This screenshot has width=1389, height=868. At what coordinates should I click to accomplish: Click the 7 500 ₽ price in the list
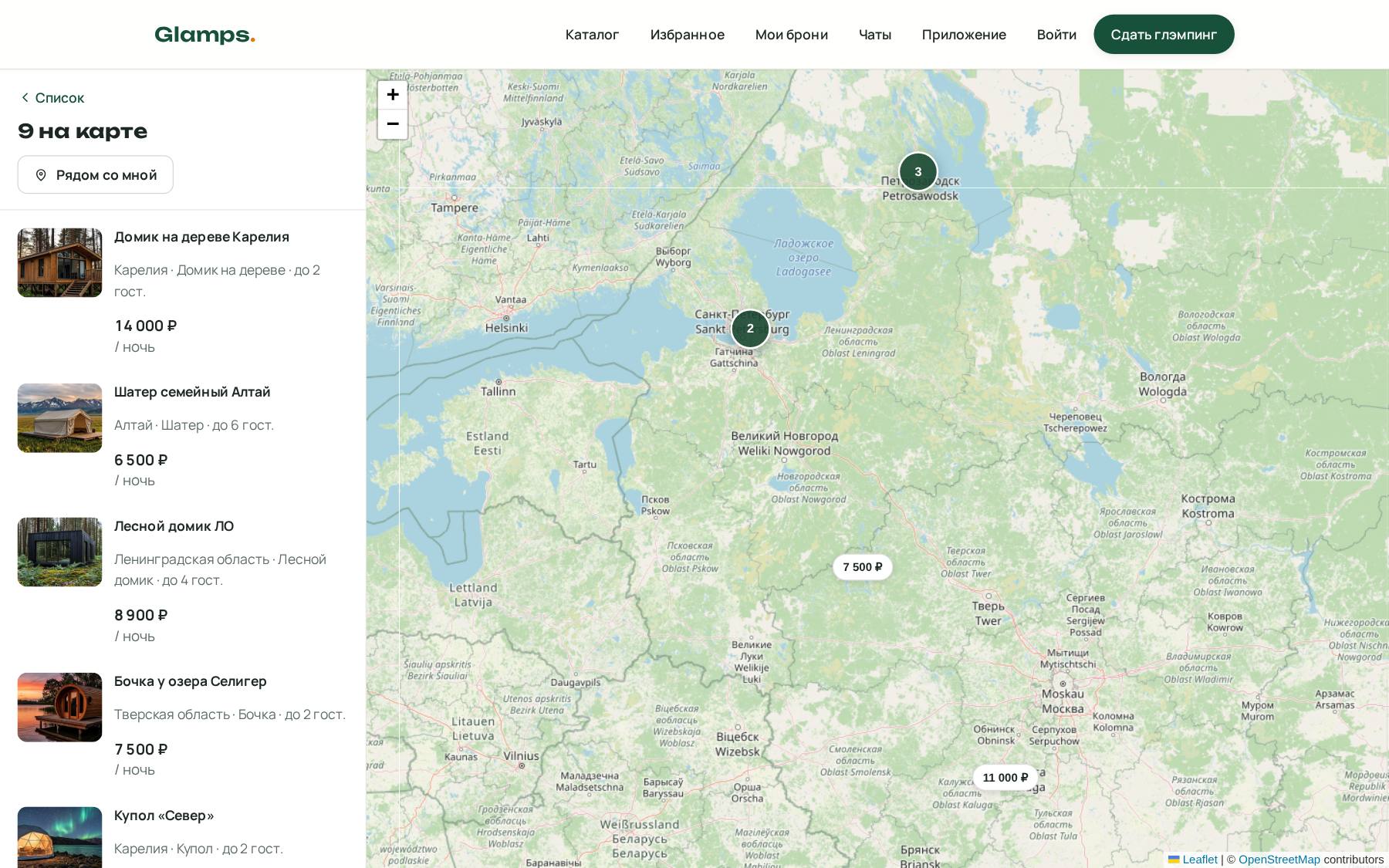tap(140, 749)
